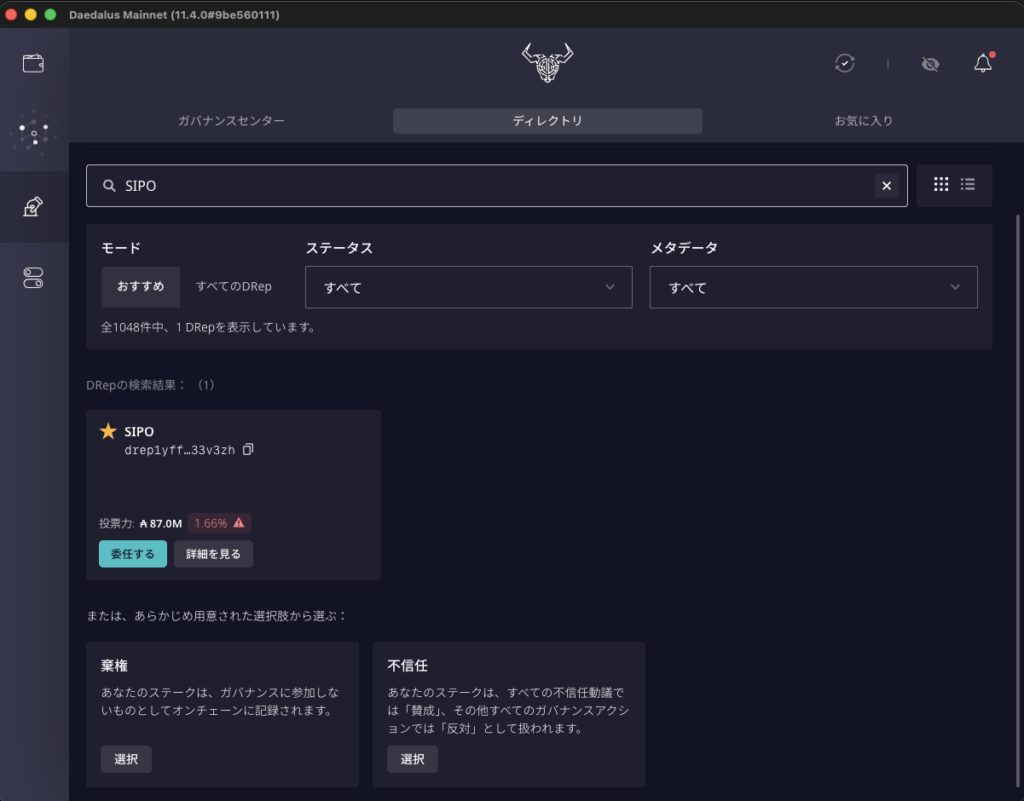1024x801 pixels.
Task: Focus the SIPO search field
Action: tap(496, 186)
